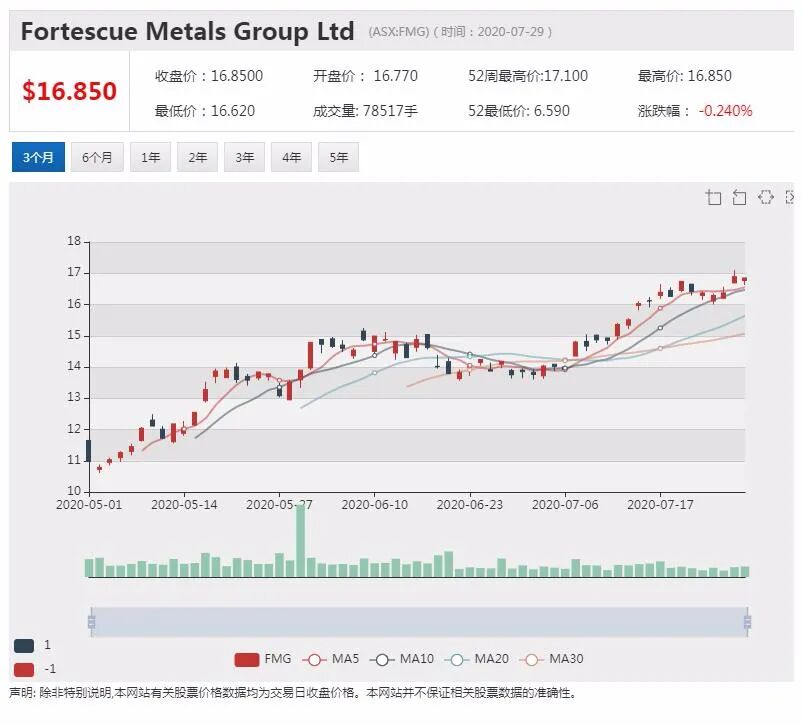The height and width of the screenshot is (724, 803).
Task: Click the right data zoom slider handle
Action: 748,622
